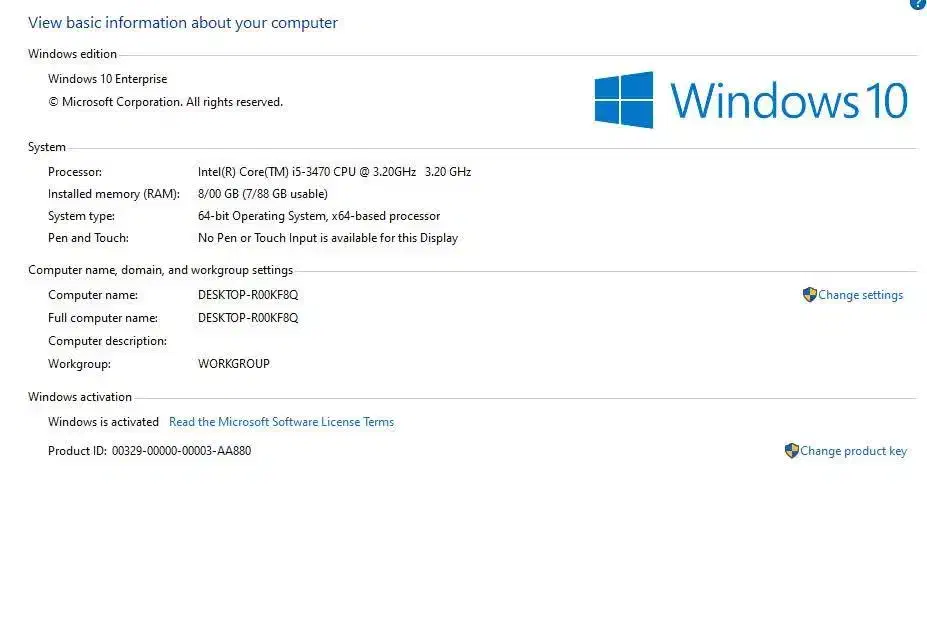Click the WORKGROUP value

(x=234, y=364)
